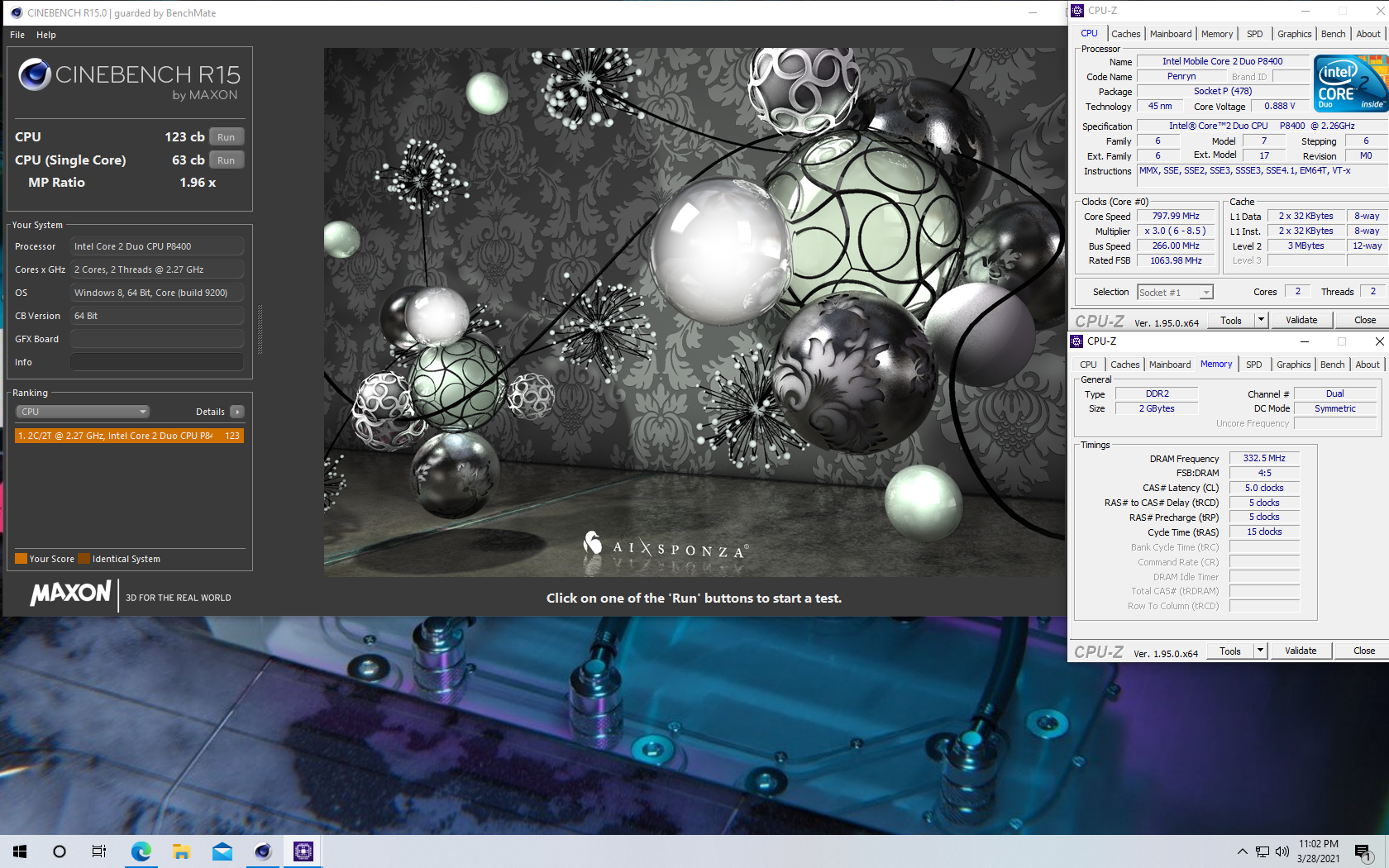Open the Help menu in Cinebench

pyautogui.click(x=46, y=35)
